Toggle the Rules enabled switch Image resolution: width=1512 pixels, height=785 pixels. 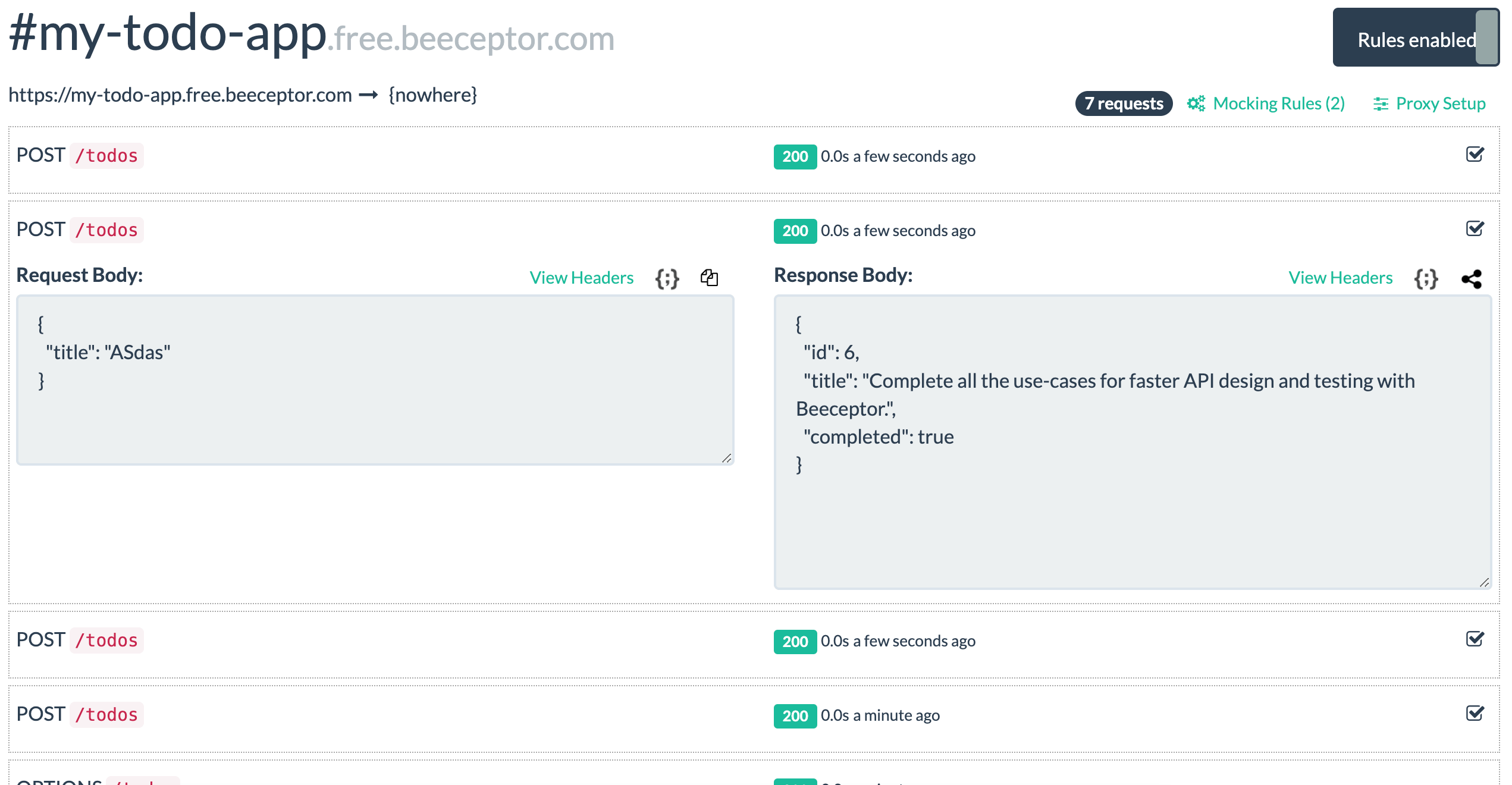[1486, 37]
